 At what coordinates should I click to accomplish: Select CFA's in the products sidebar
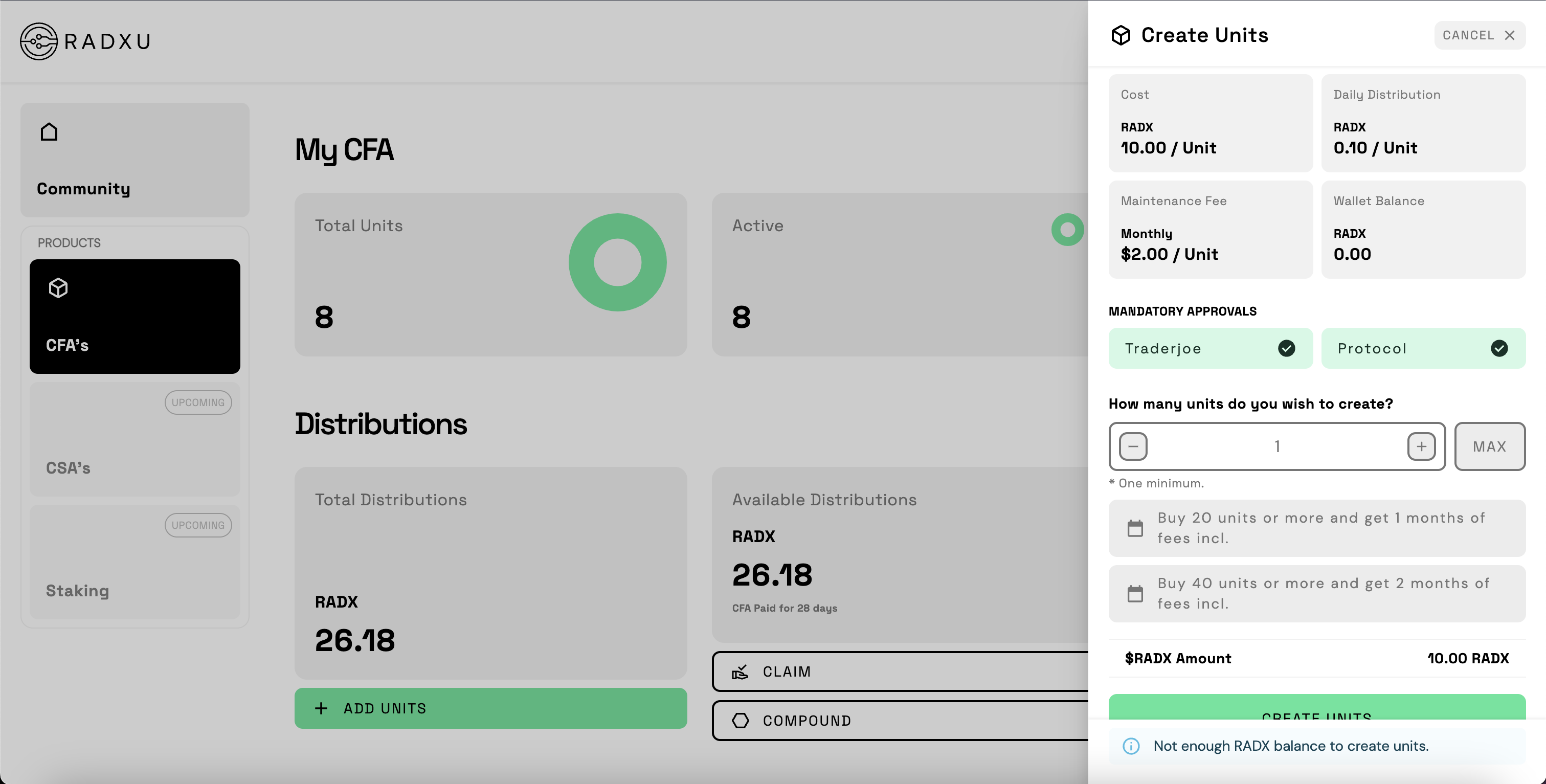[x=134, y=317]
